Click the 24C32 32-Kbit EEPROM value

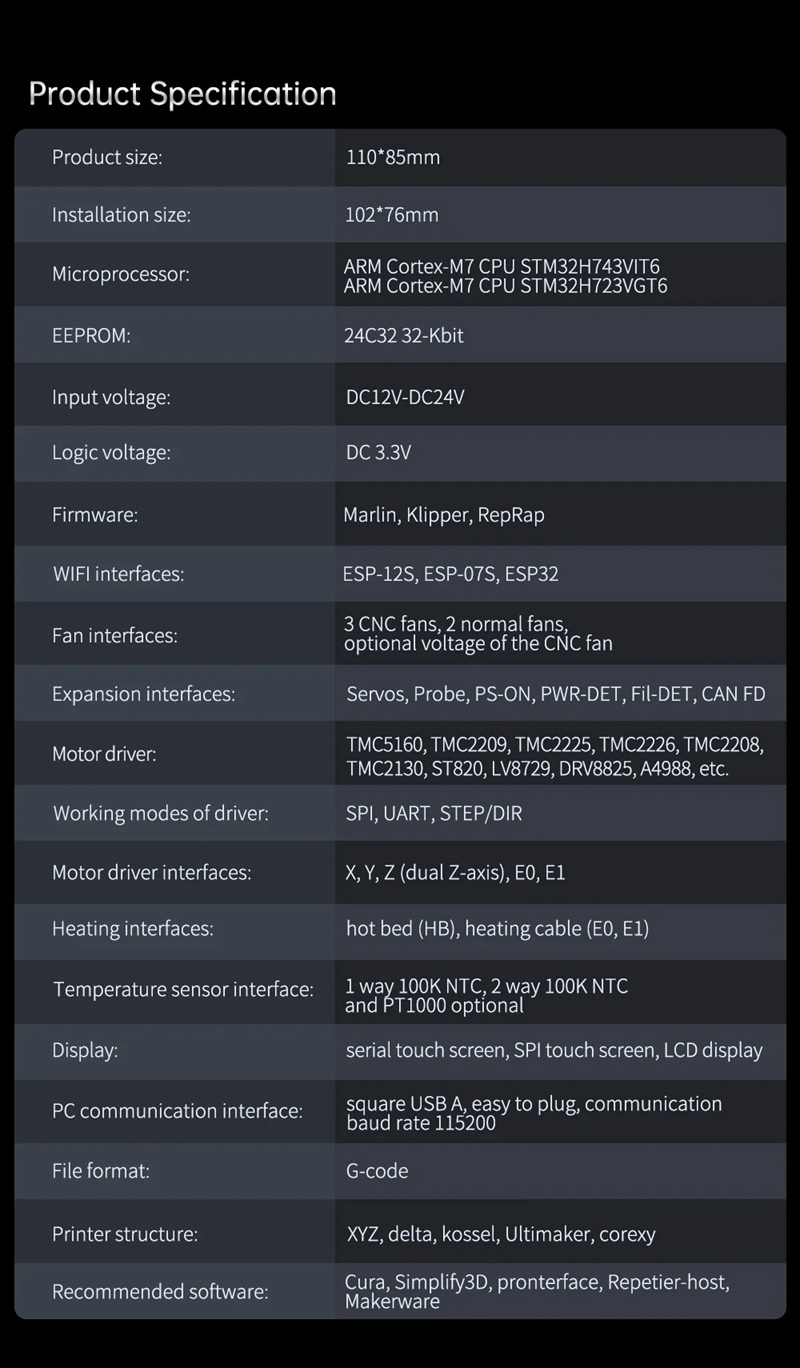(x=404, y=336)
